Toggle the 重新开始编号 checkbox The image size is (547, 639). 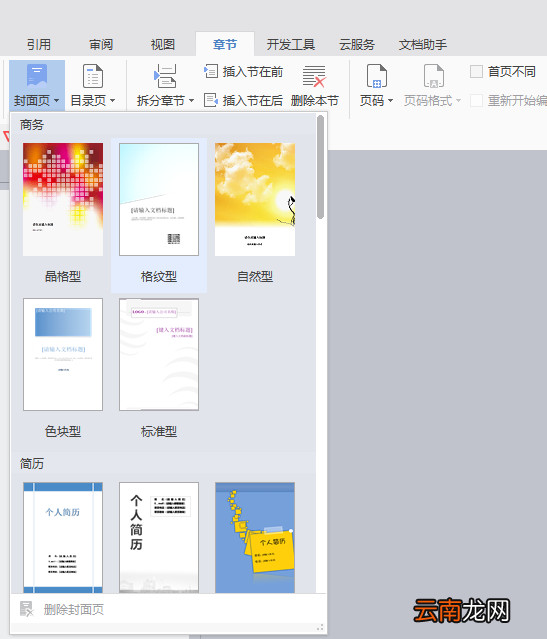coord(476,100)
